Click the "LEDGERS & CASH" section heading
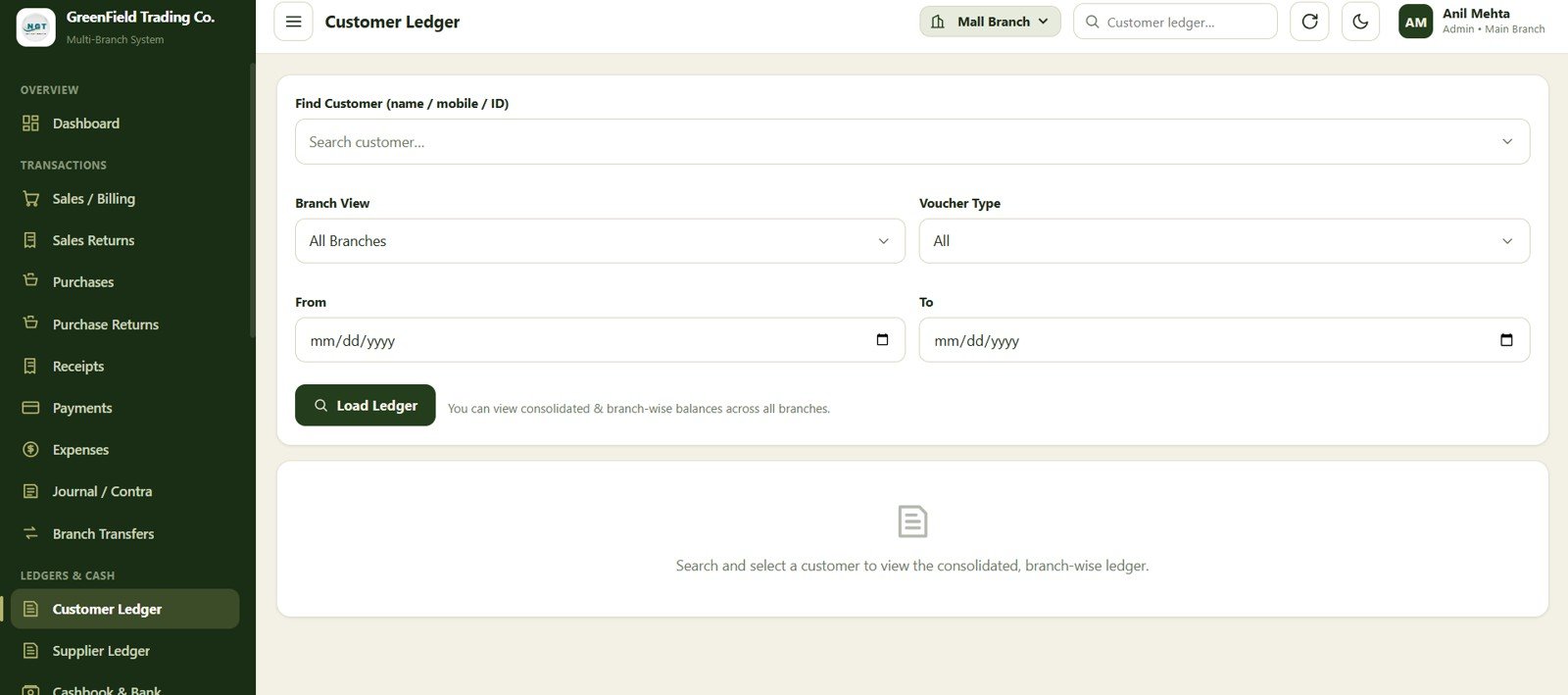The height and width of the screenshot is (695, 1568). (68, 575)
